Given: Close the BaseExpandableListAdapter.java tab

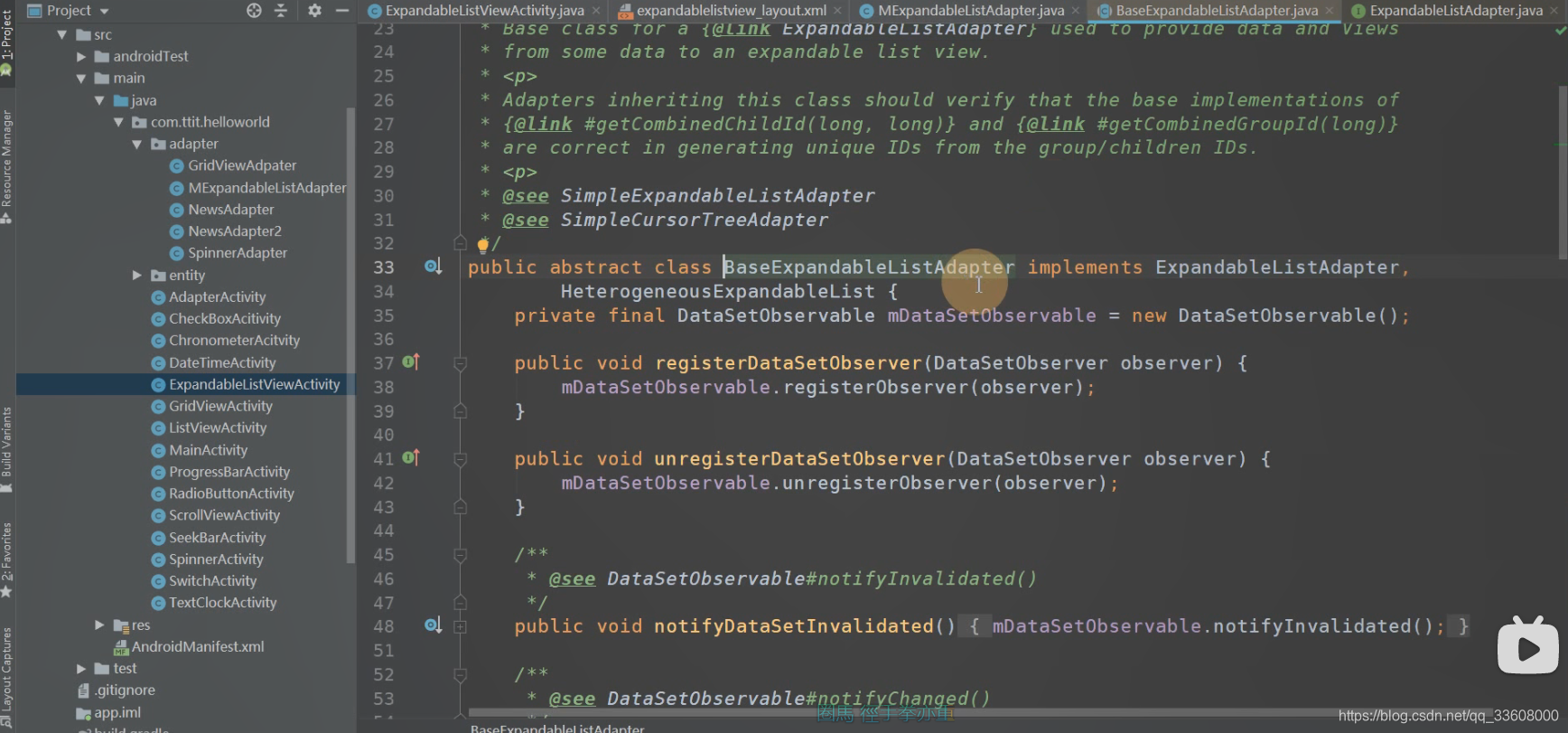Looking at the screenshot, I should [x=1330, y=11].
